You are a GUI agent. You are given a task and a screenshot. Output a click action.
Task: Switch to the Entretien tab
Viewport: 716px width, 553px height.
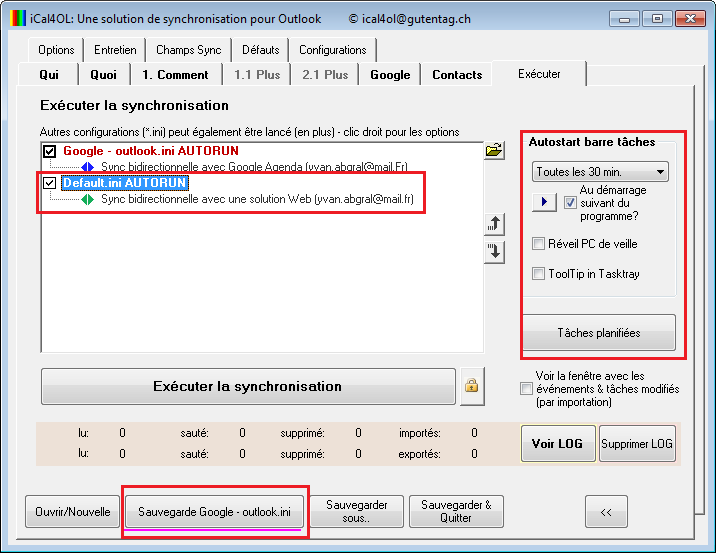click(x=115, y=50)
